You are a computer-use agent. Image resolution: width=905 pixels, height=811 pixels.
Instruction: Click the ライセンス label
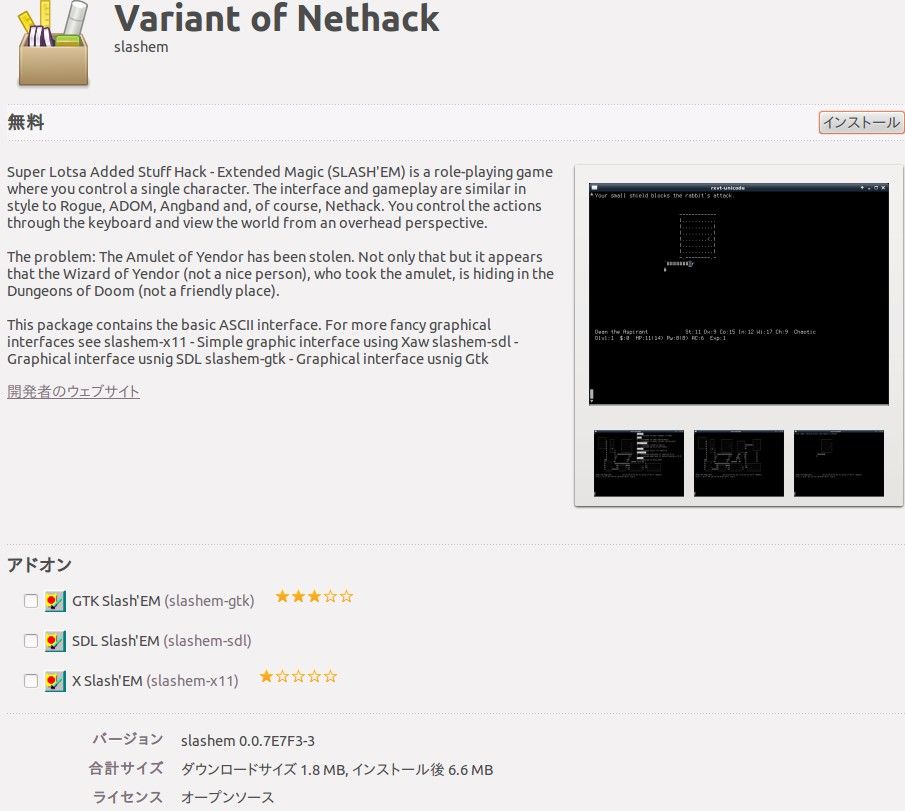(128, 797)
